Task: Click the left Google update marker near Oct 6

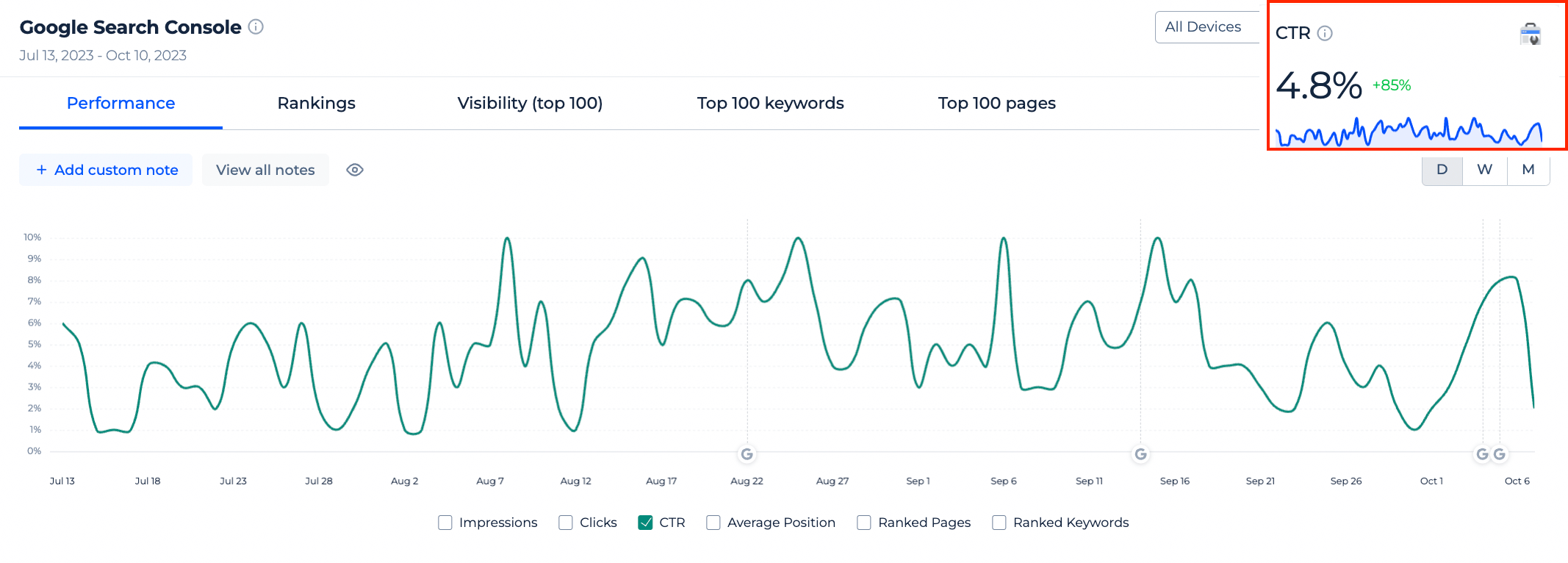Action: point(1483,454)
